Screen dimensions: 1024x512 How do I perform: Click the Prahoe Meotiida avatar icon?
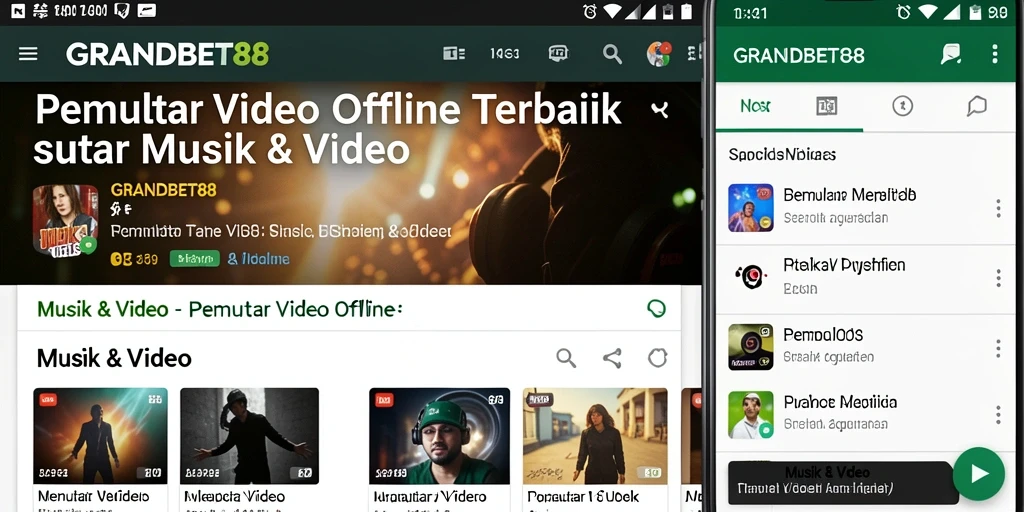pos(751,415)
